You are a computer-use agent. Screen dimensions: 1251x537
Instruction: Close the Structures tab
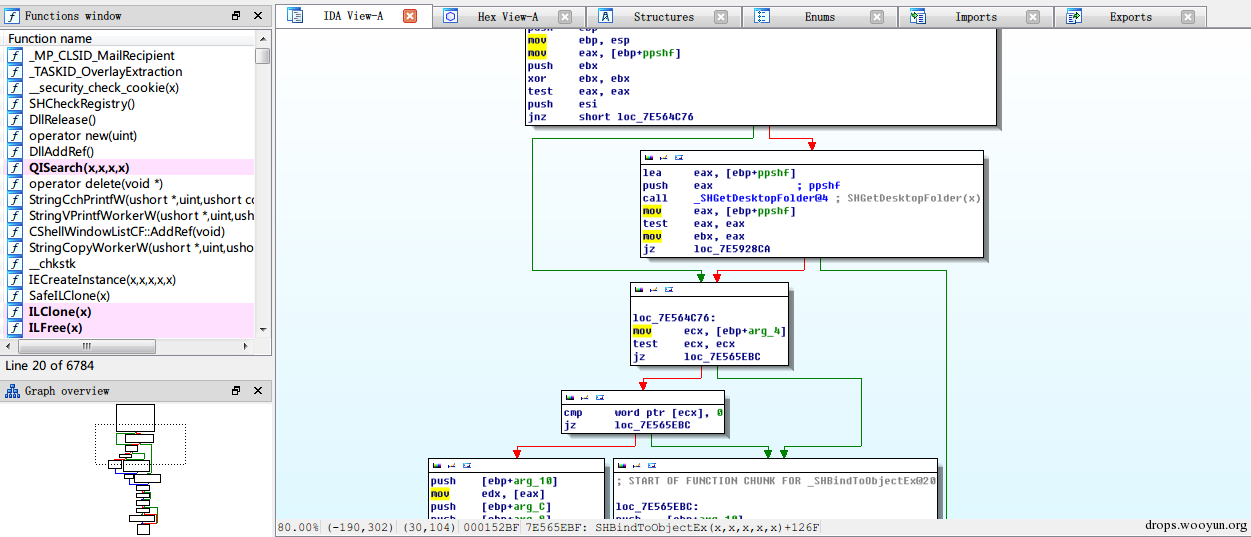click(722, 17)
